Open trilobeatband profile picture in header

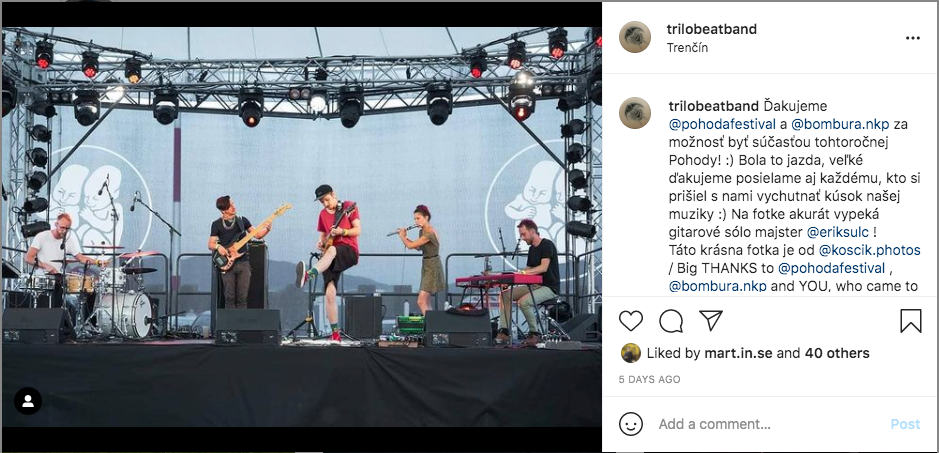point(635,37)
